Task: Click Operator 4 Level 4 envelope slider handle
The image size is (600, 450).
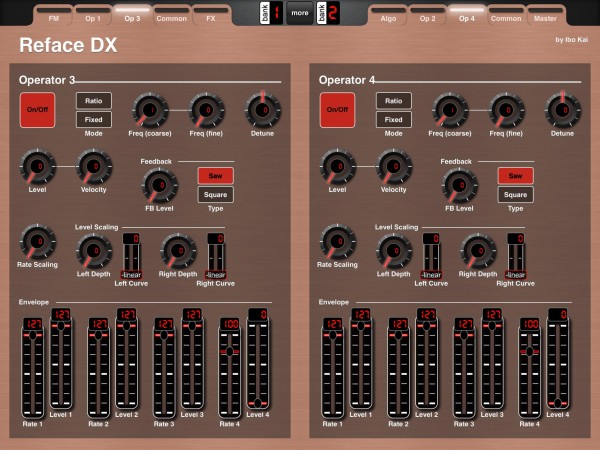Action: (558, 403)
